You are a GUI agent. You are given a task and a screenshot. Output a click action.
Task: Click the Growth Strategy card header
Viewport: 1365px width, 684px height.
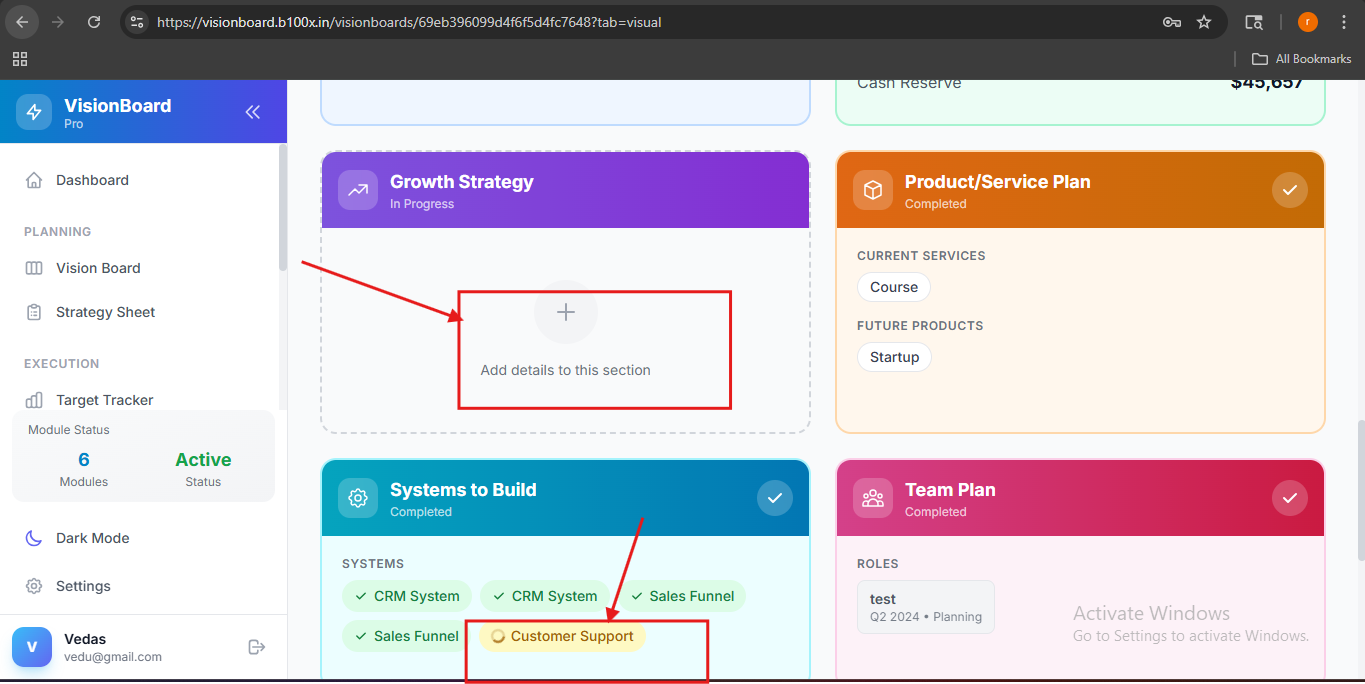point(565,190)
